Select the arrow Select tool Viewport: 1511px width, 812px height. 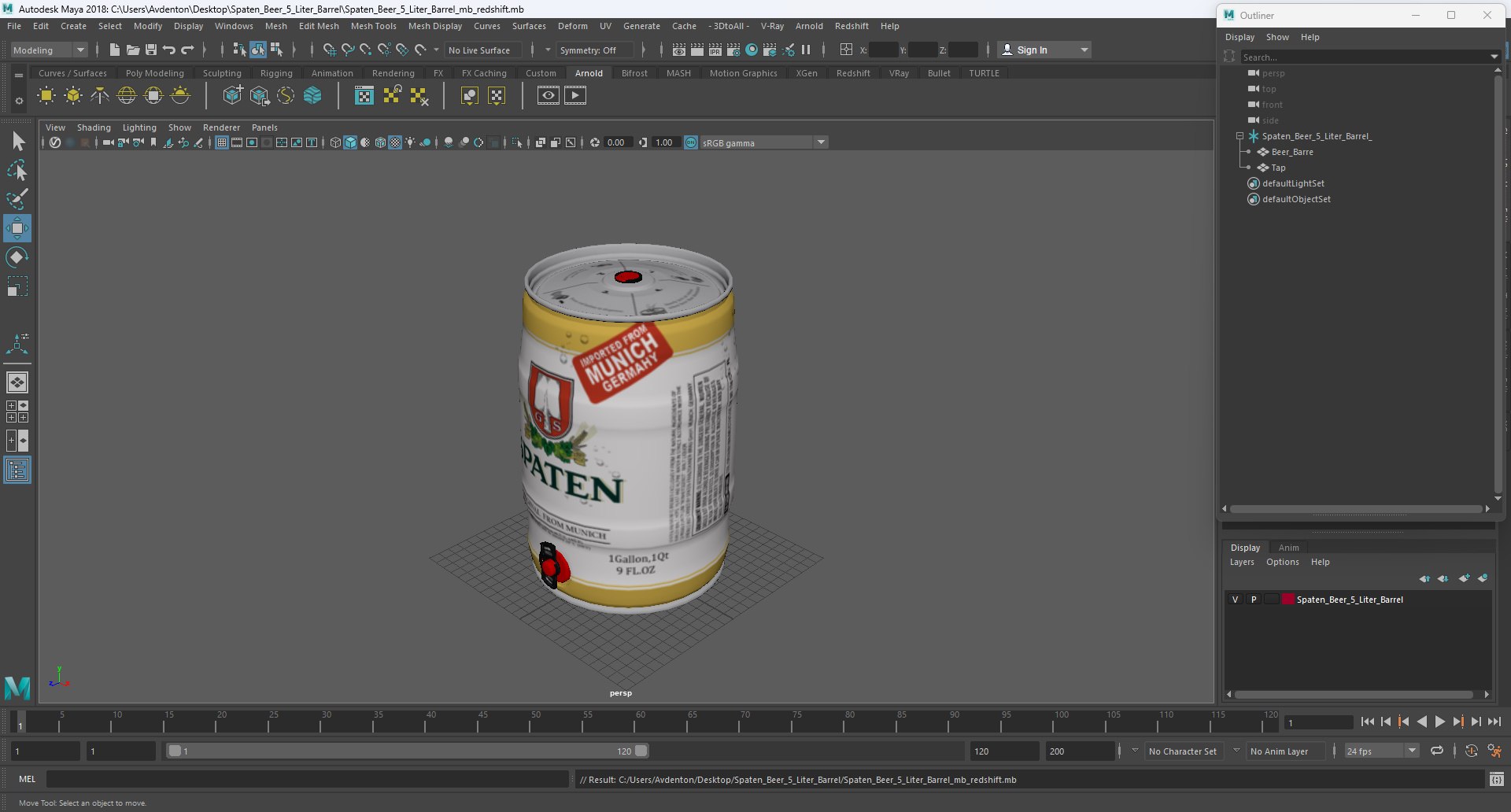click(x=17, y=141)
